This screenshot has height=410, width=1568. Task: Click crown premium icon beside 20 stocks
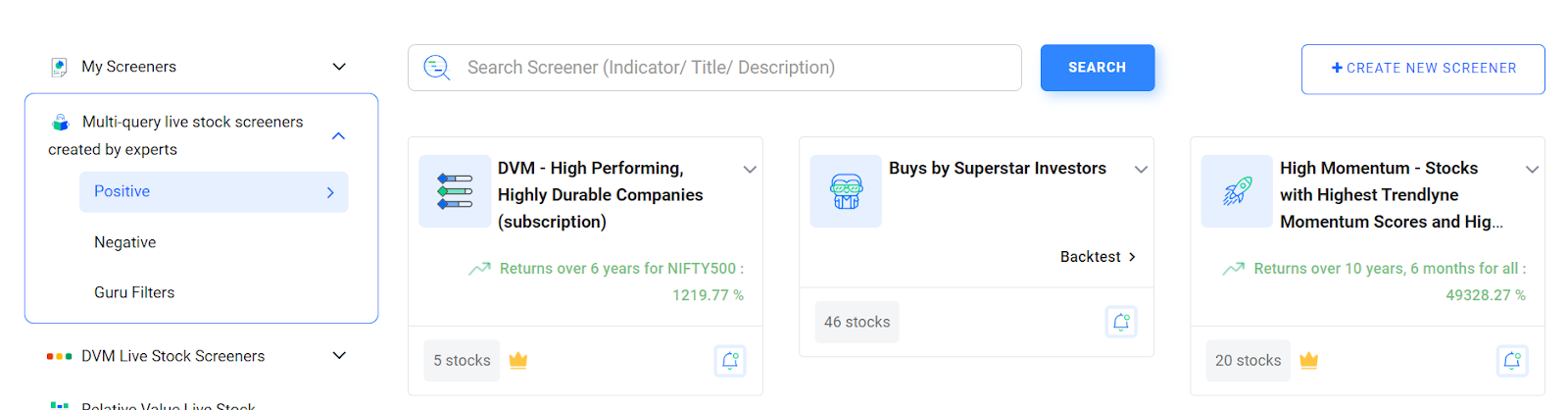point(1308,361)
